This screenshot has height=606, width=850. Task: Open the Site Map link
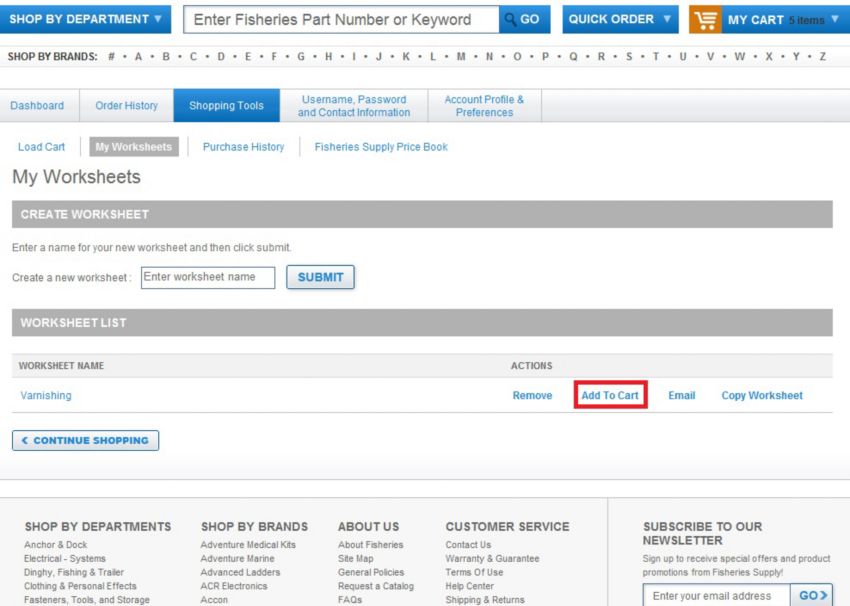[x=356, y=558]
